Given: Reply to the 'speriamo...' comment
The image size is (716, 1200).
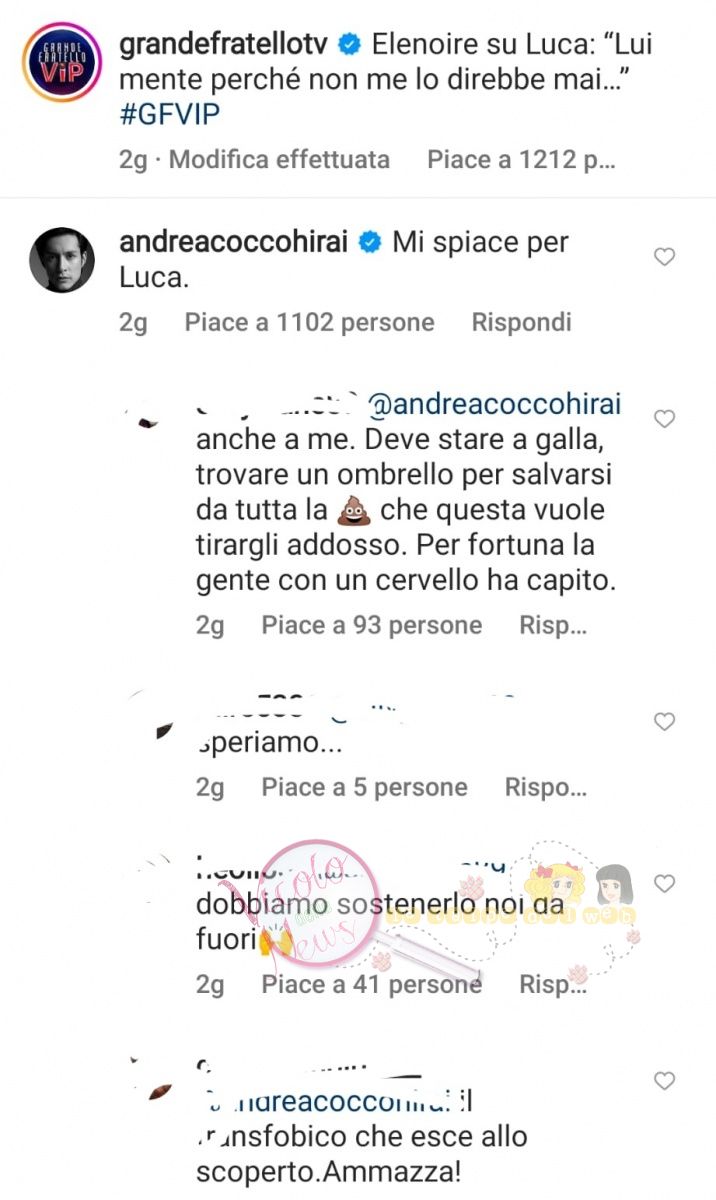Looking at the screenshot, I should pos(545,787).
